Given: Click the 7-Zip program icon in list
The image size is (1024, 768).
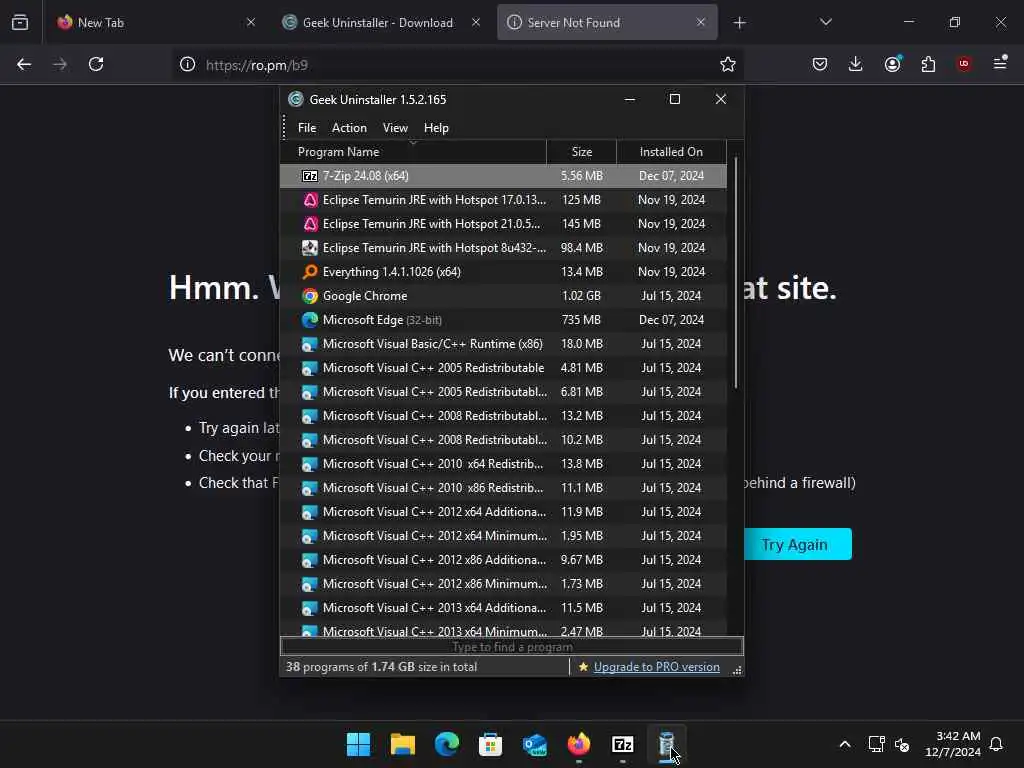Looking at the screenshot, I should click(x=310, y=176).
